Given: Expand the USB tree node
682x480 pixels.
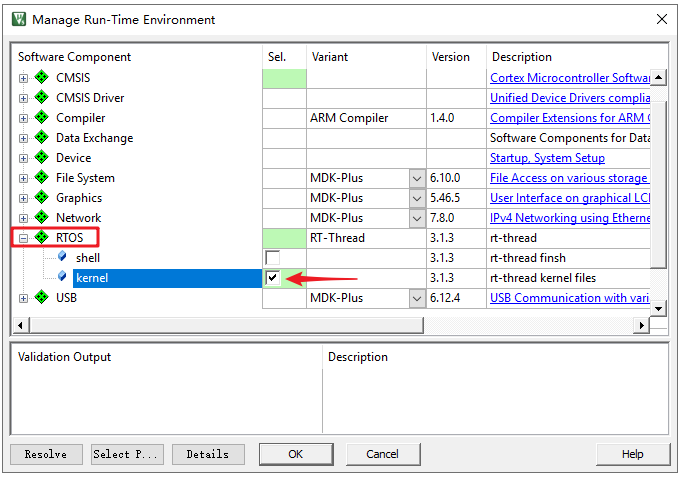Looking at the screenshot, I should [x=23, y=298].
